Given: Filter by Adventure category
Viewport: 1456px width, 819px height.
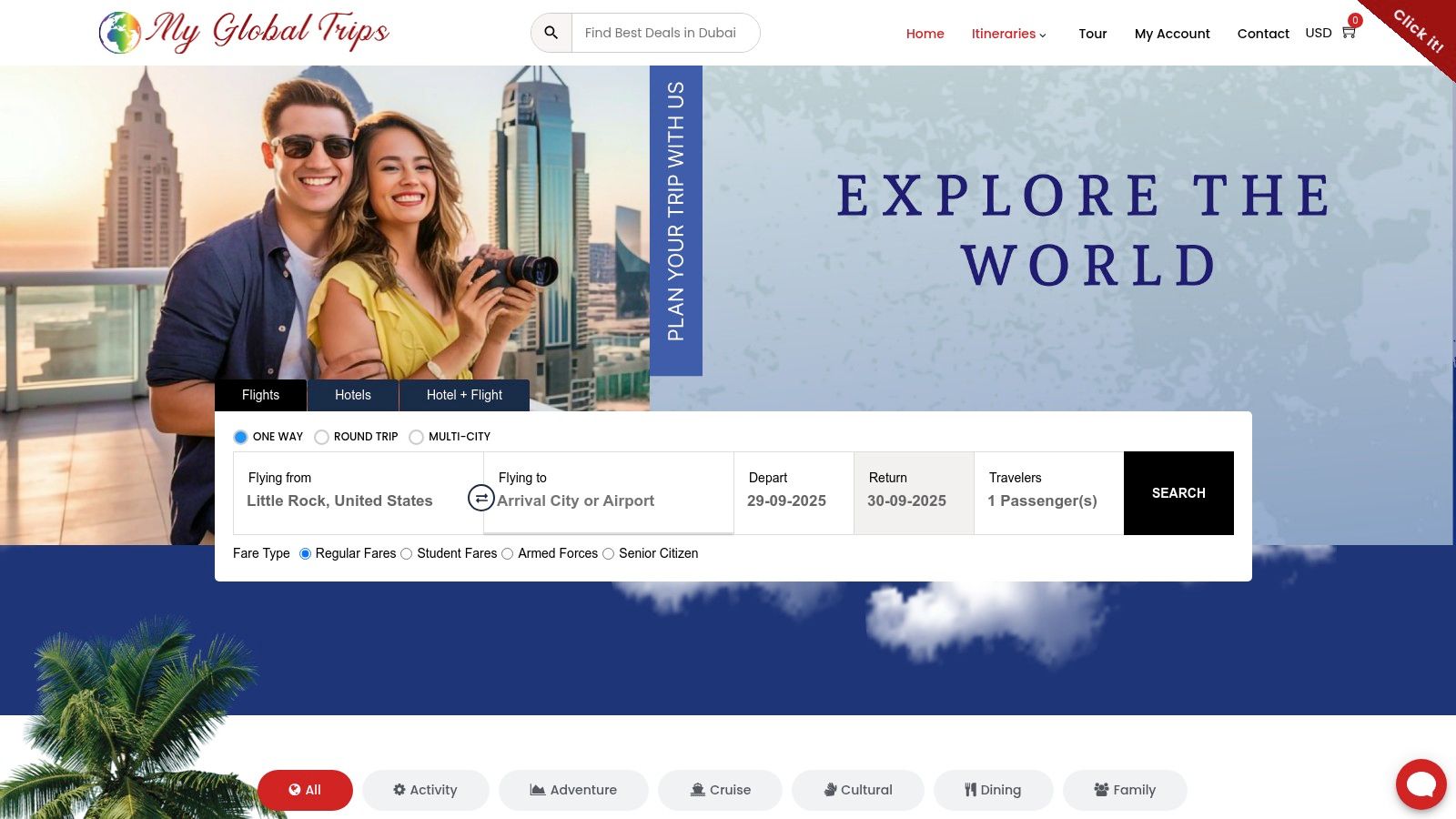Looking at the screenshot, I should [573, 790].
